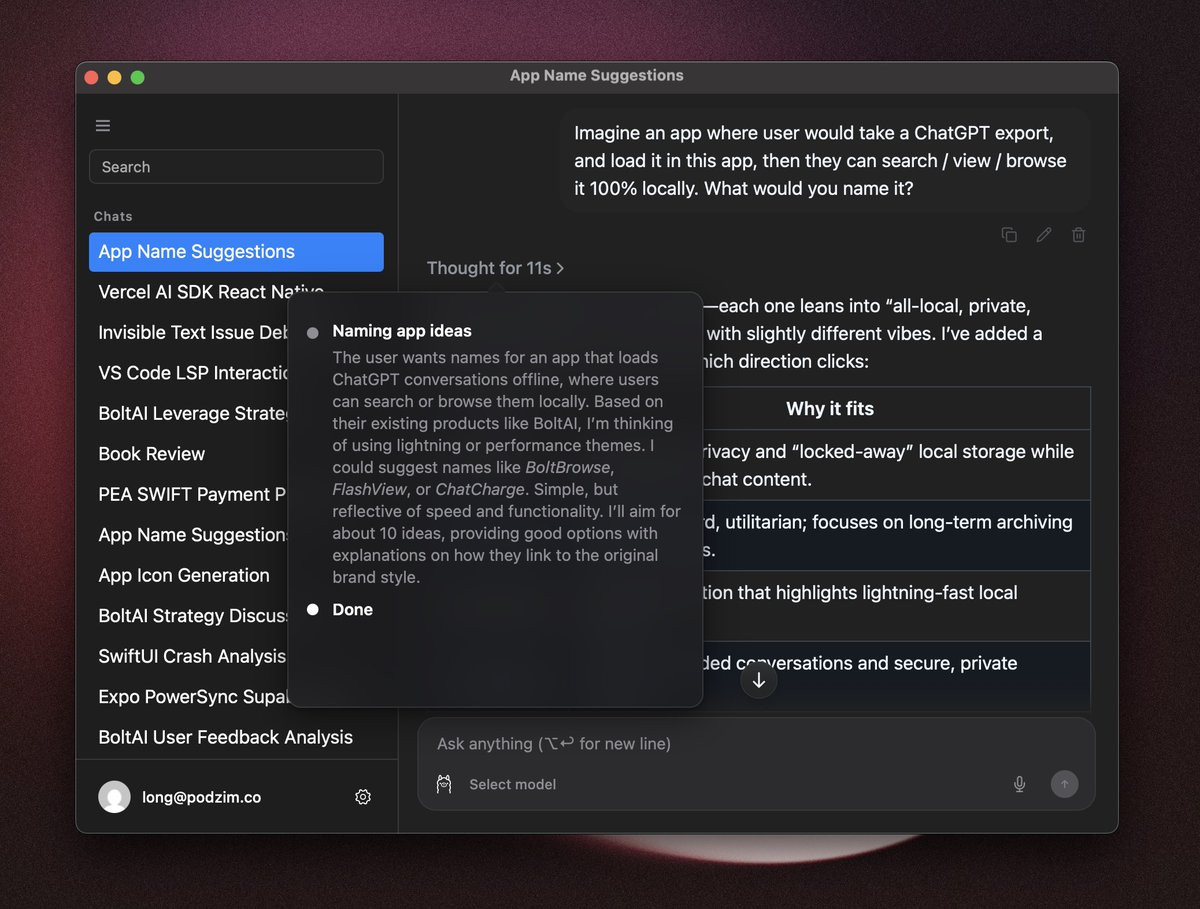This screenshot has height=909, width=1200.
Task: Open settings via gear icon
Action: [x=363, y=797]
